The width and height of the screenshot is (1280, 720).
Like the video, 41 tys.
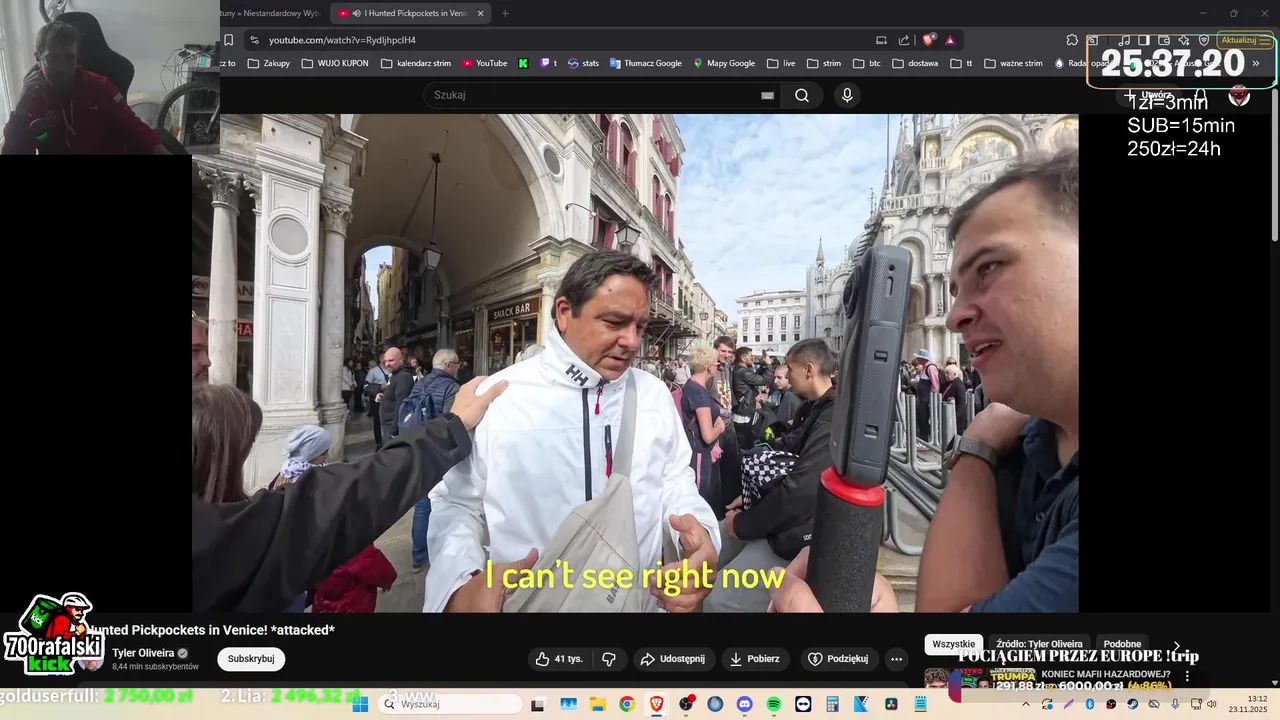(559, 659)
